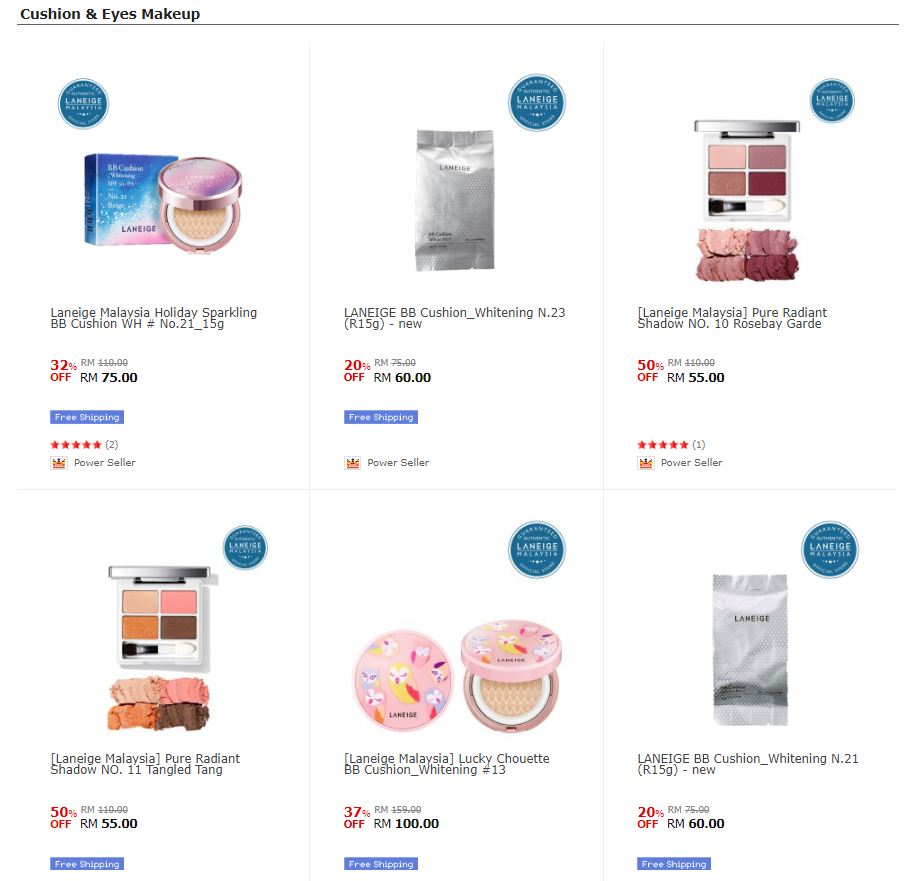The height and width of the screenshot is (881, 916).
Task: Open Laneige Malaysia Holiday Sparkling BB Cushion link
Action: pyautogui.click(x=154, y=318)
